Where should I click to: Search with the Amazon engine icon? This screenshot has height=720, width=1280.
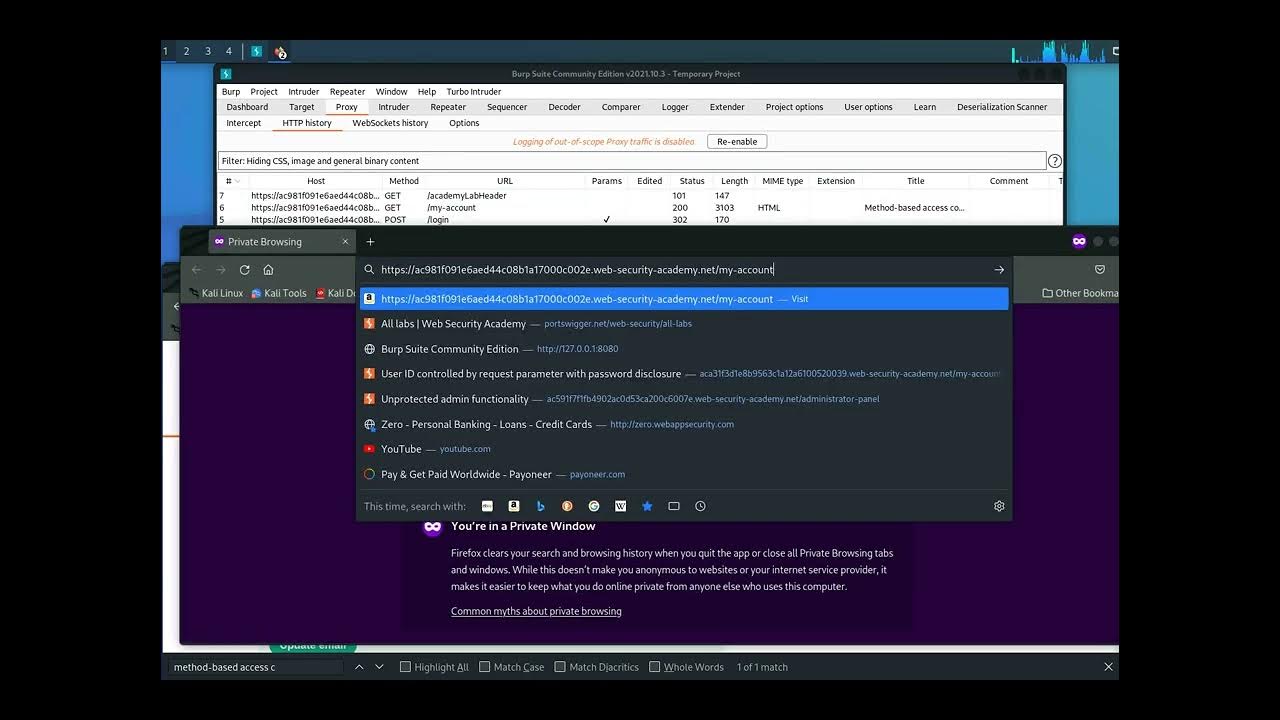tap(514, 506)
